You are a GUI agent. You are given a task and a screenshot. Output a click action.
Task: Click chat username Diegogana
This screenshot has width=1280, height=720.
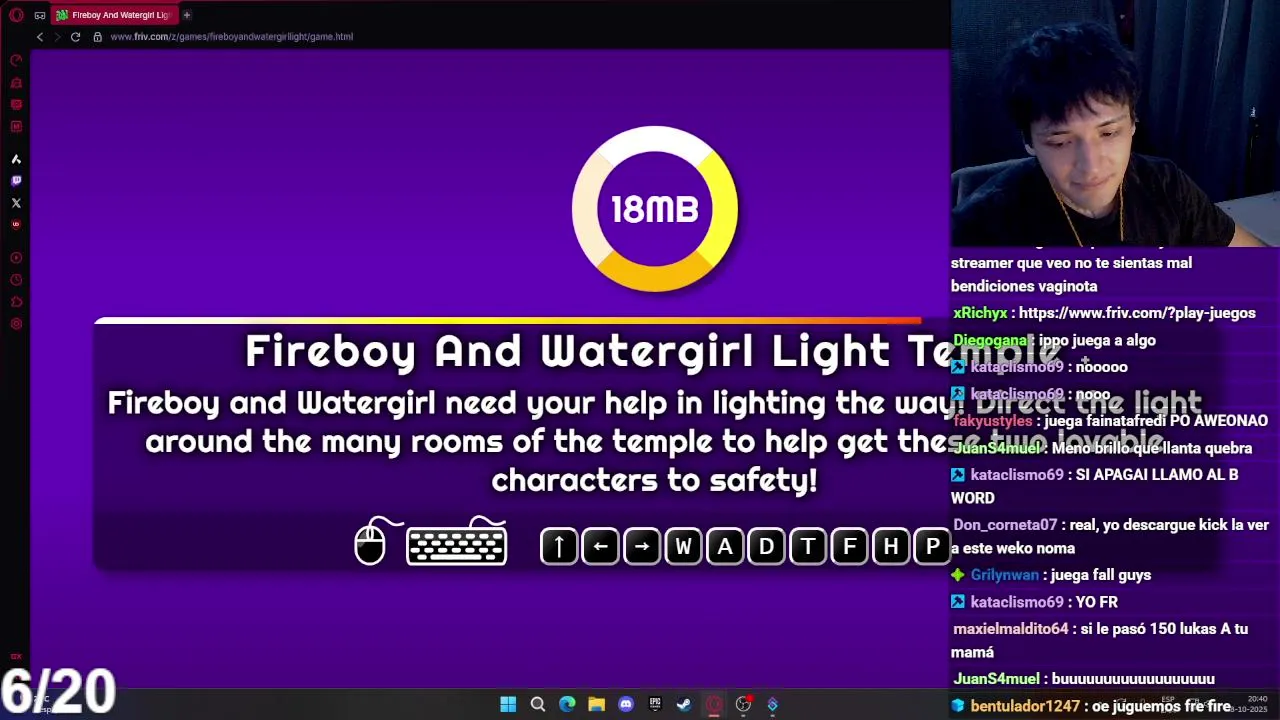point(991,340)
